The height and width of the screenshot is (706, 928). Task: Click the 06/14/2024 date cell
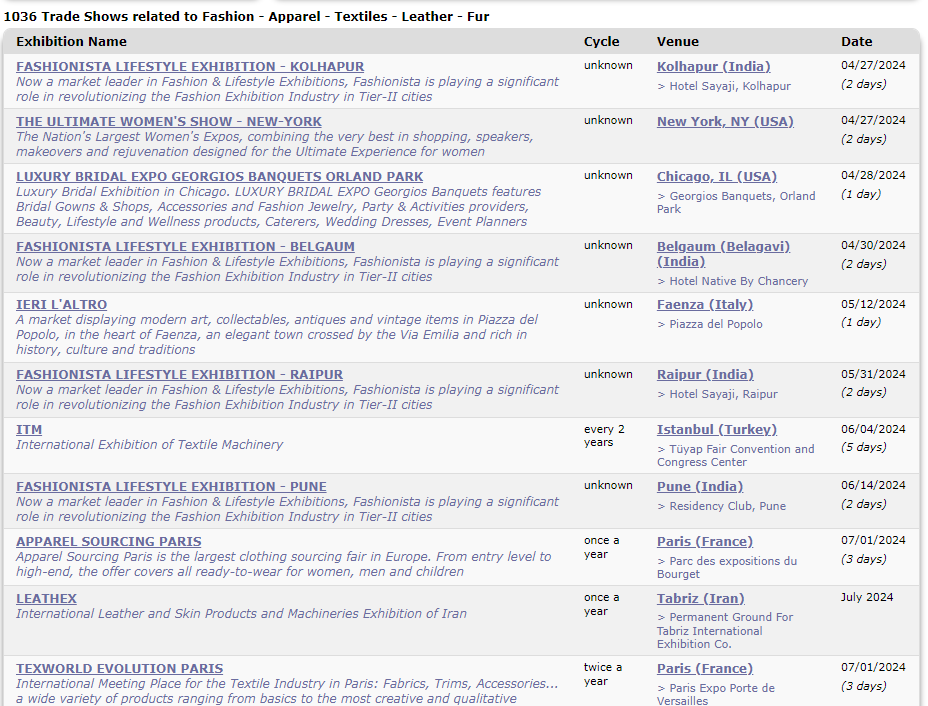point(873,485)
